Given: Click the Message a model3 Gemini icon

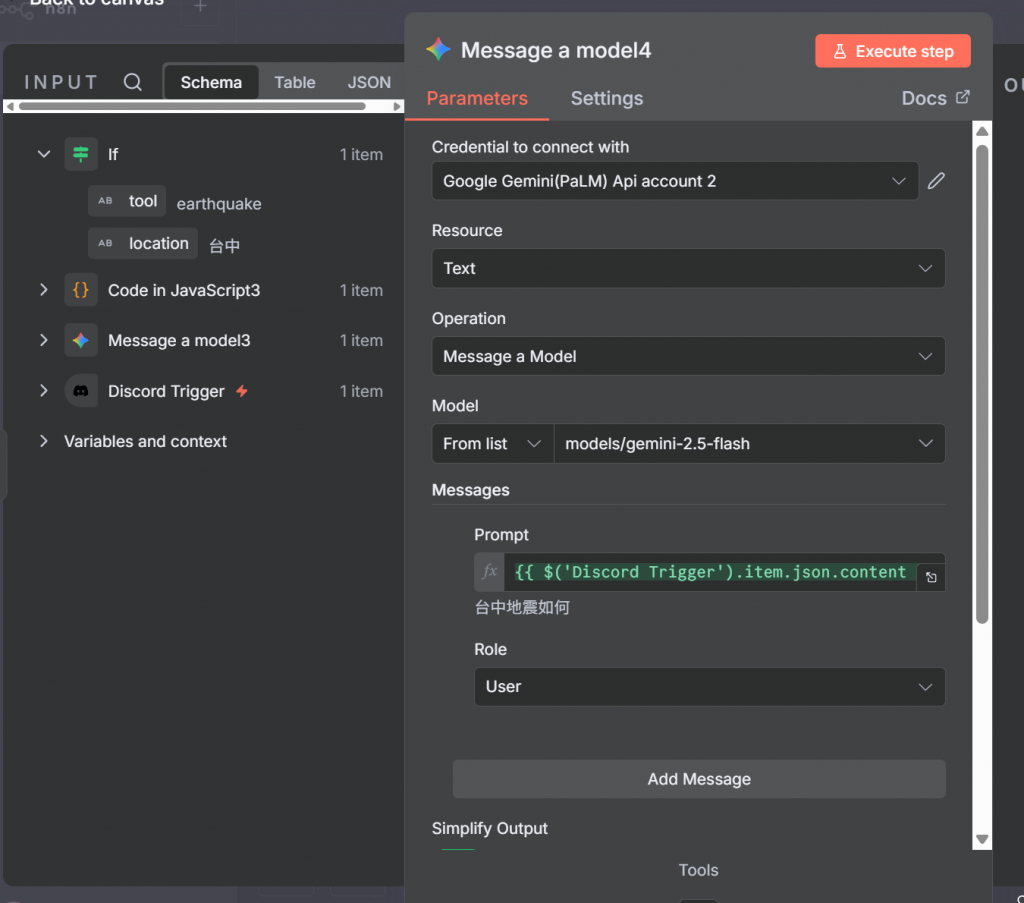Looking at the screenshot, I should point(81,340).
